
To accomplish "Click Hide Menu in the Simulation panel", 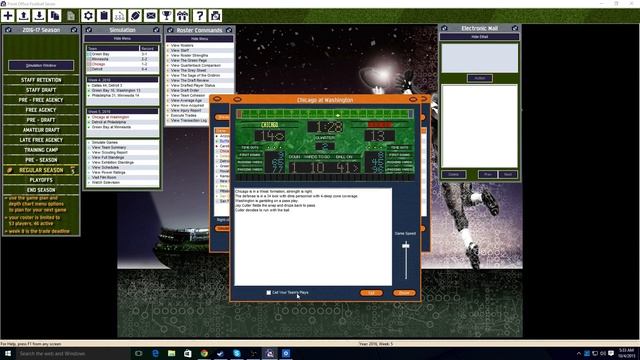I will pyautogui.click(x=122, y=38).
